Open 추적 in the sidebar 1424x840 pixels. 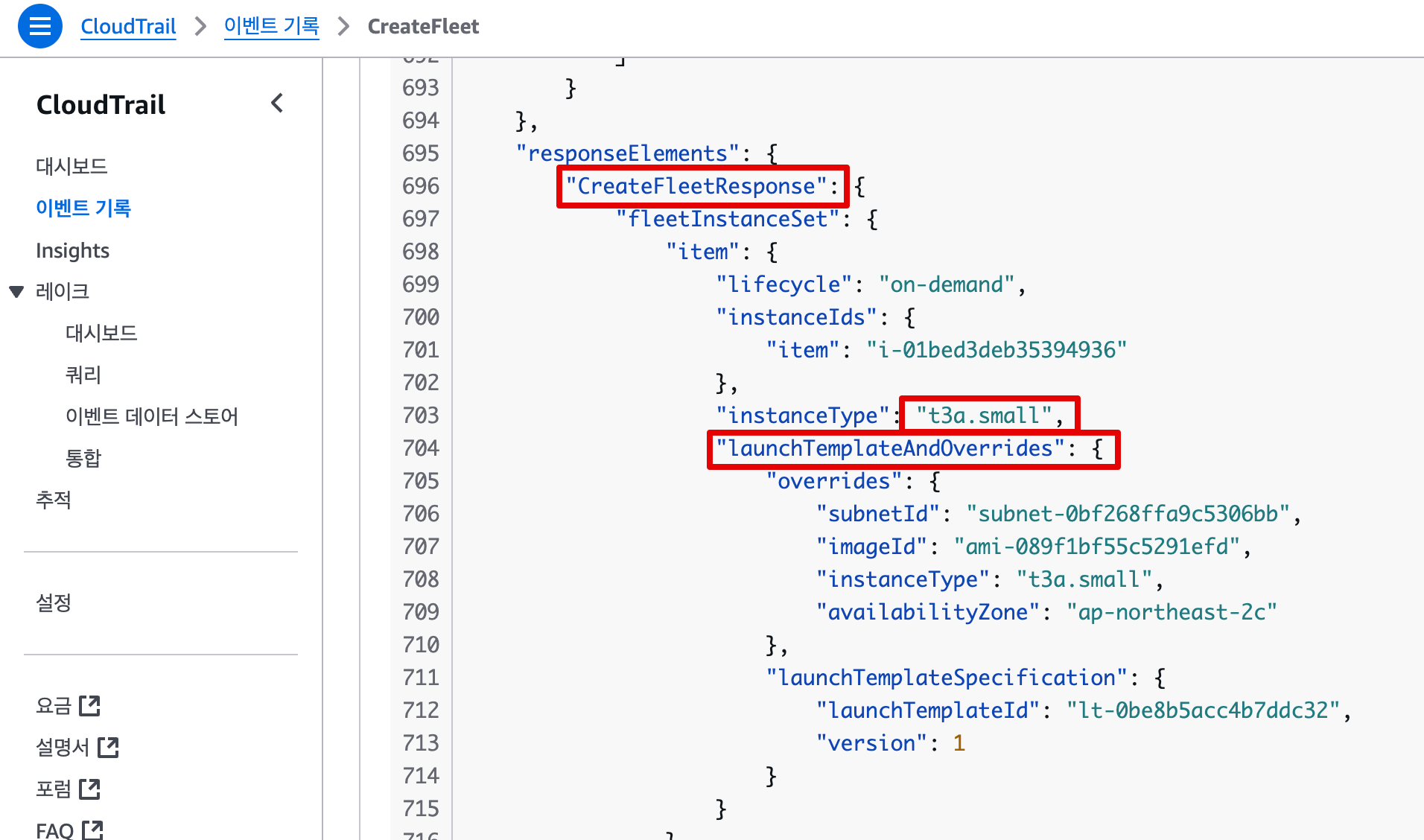click(x=54, y=500)
